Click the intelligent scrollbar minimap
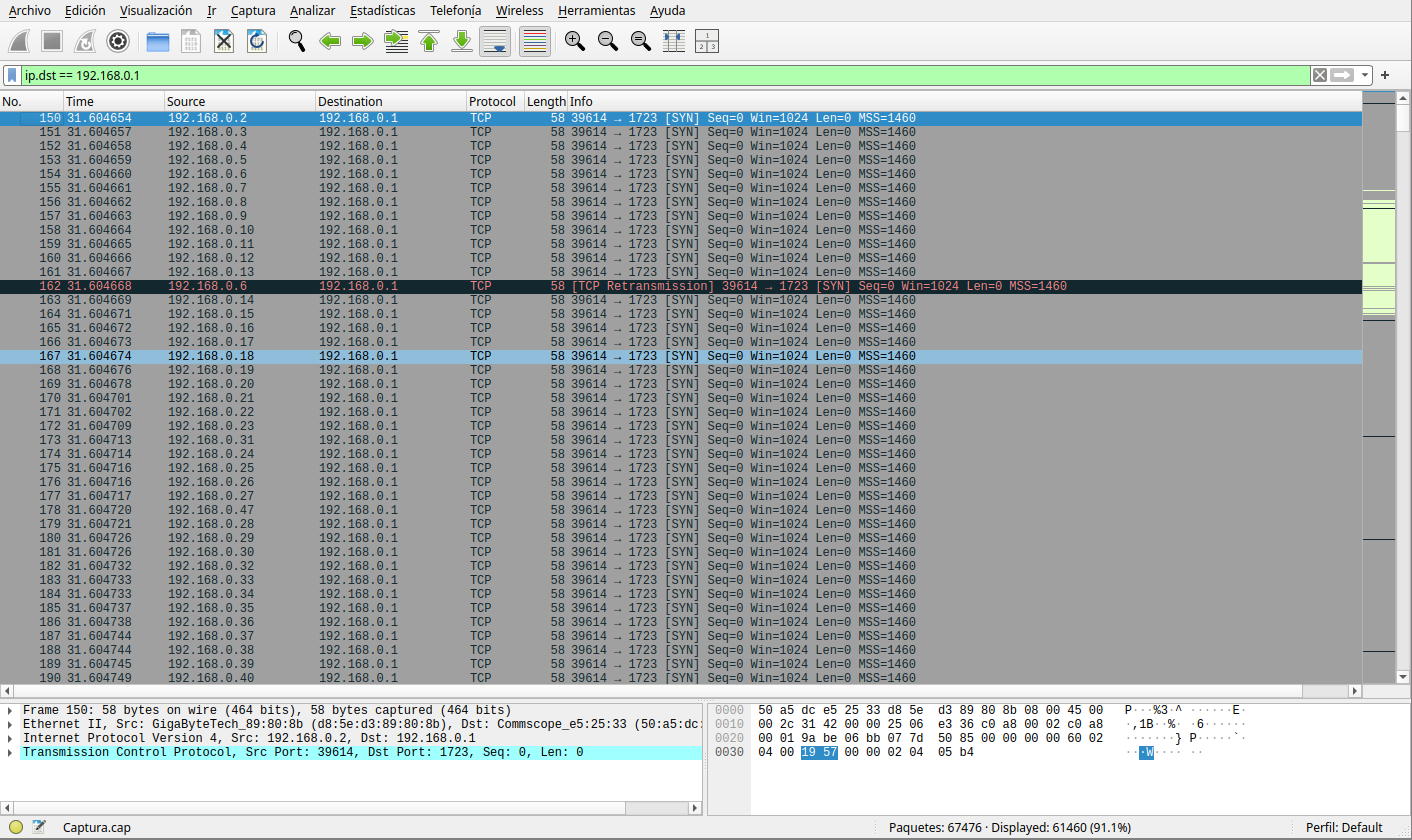This screenshot has height=840, width=1412. pyautogui.click(x=1378, y=390)
